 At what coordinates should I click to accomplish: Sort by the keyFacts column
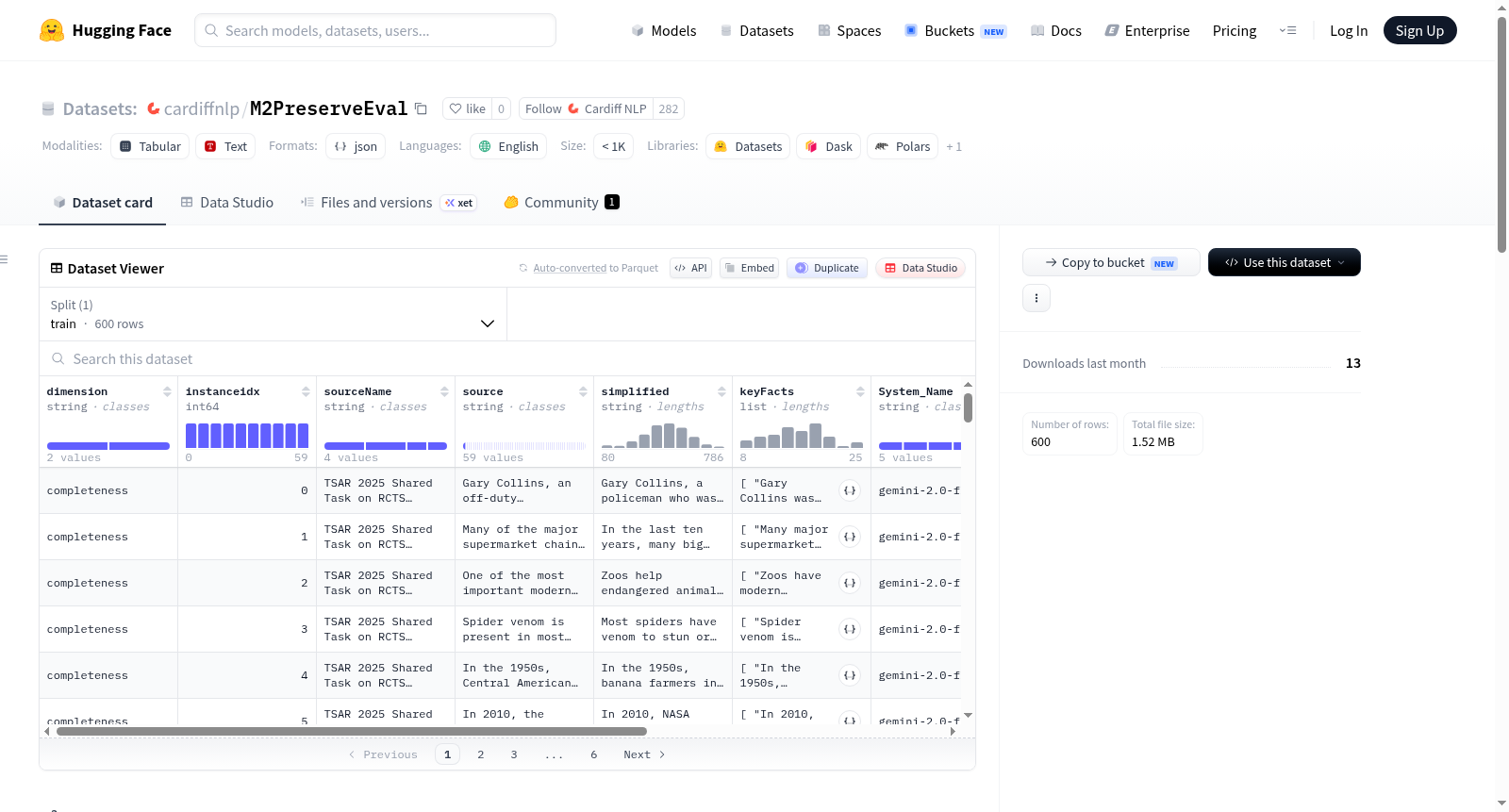(x=860, y=391)
